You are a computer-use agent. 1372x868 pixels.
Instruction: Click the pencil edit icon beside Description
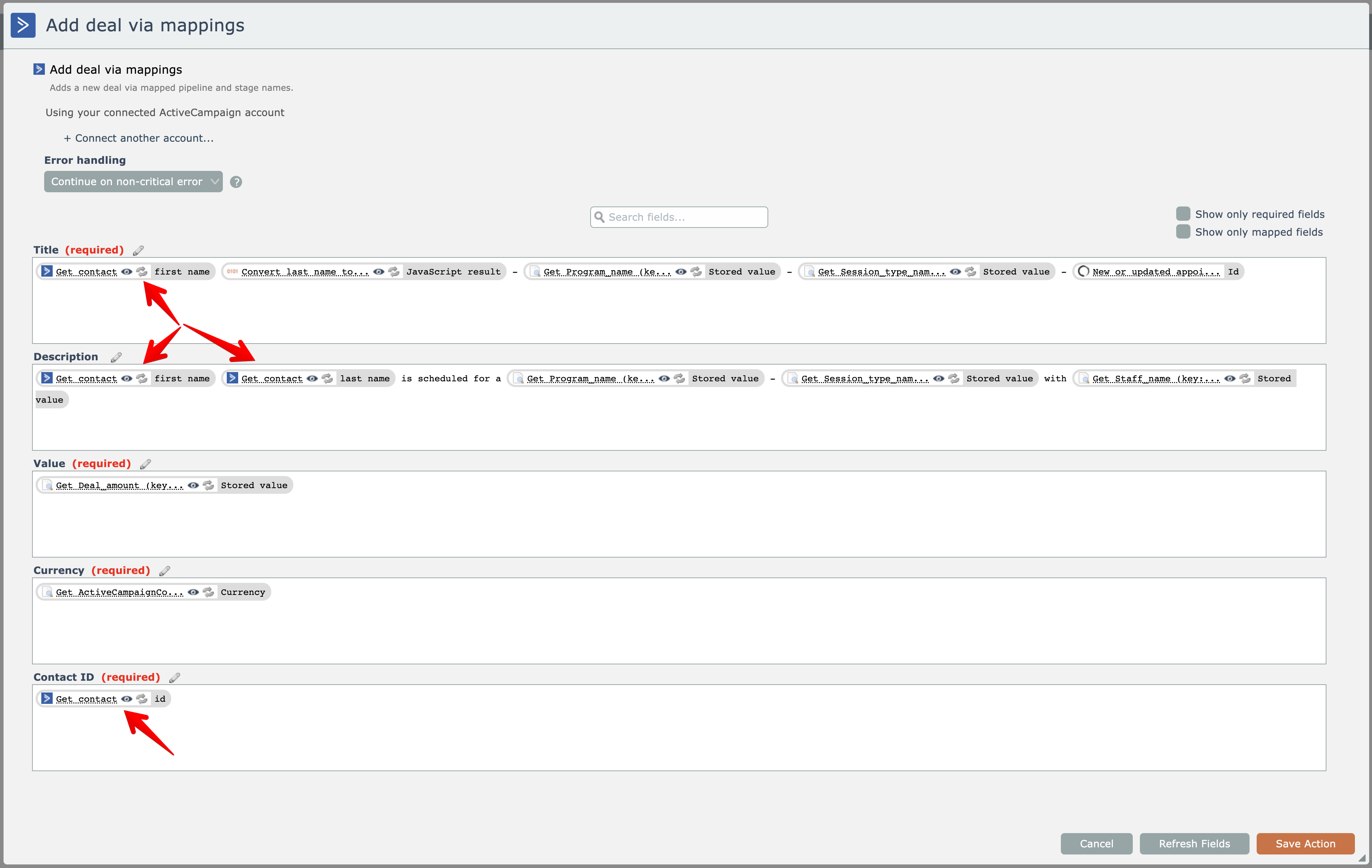[116, 357]
